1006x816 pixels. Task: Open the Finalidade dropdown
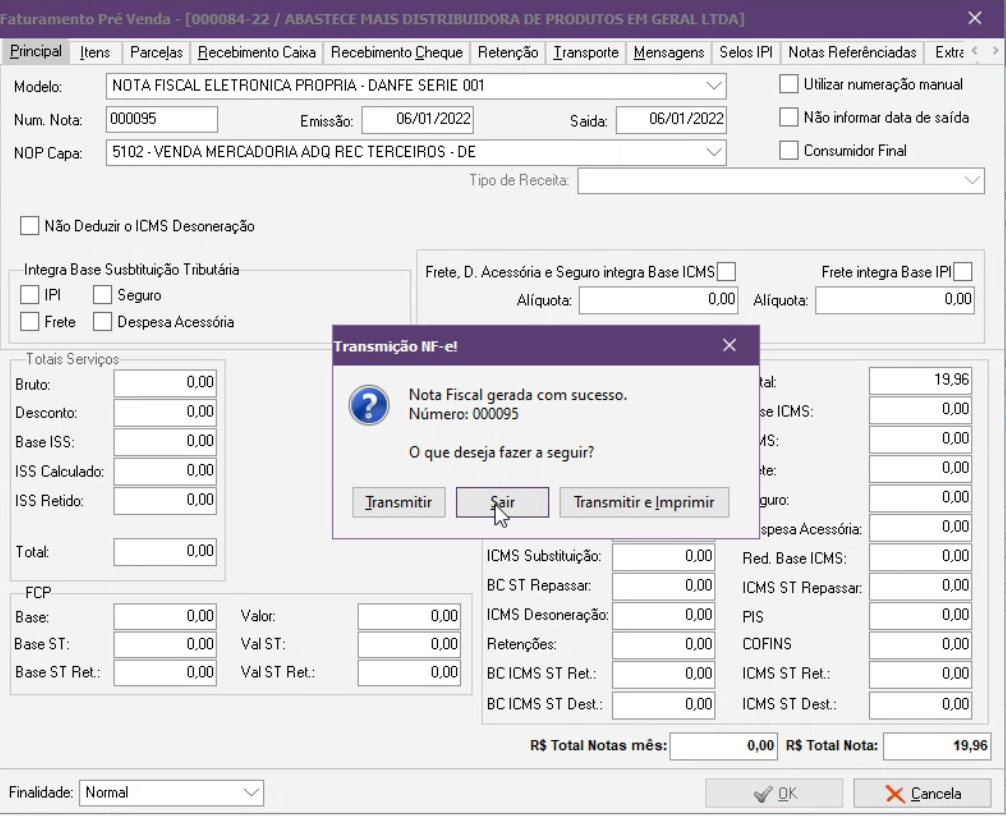click(250, 793)
